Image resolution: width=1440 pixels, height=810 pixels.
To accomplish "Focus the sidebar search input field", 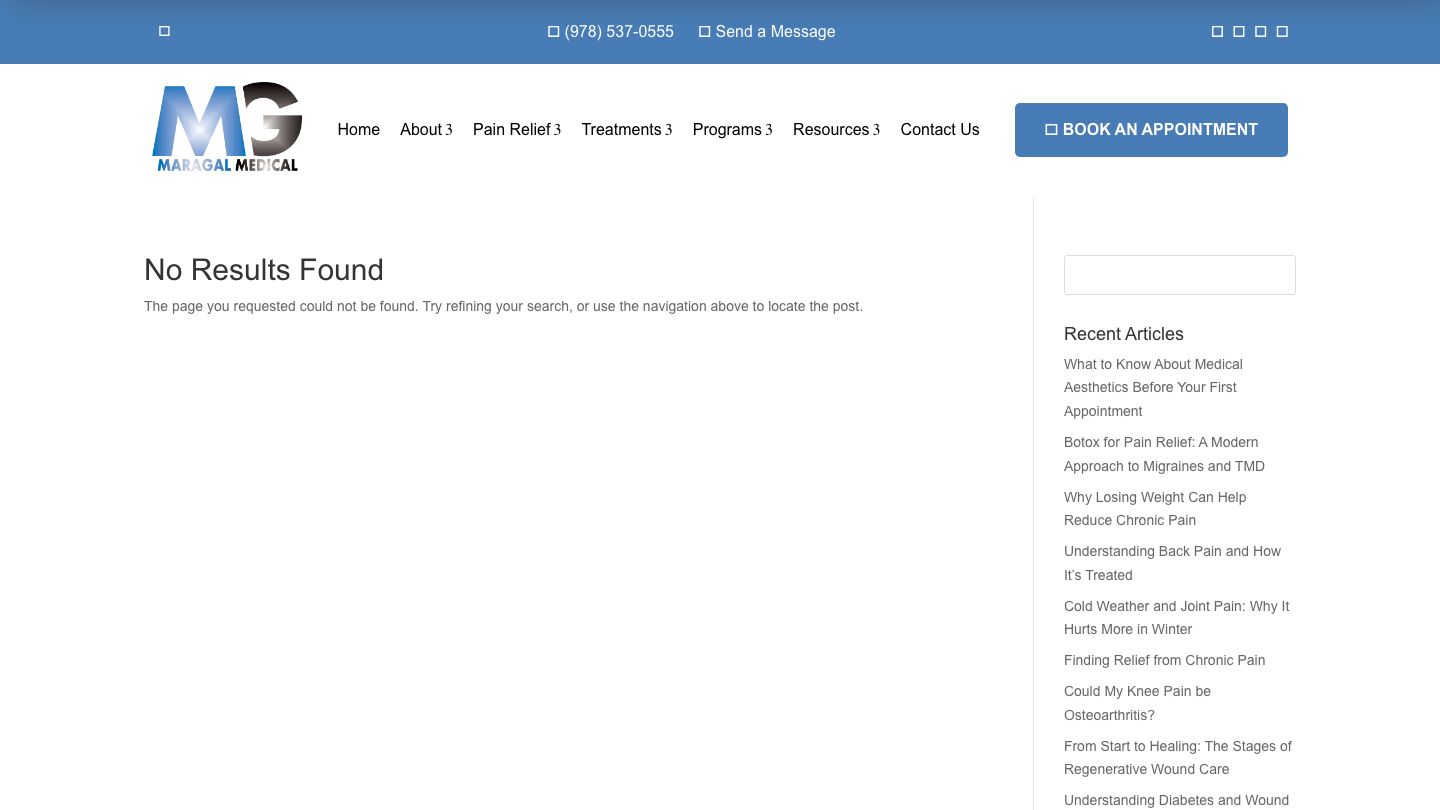I will 1179,275.
